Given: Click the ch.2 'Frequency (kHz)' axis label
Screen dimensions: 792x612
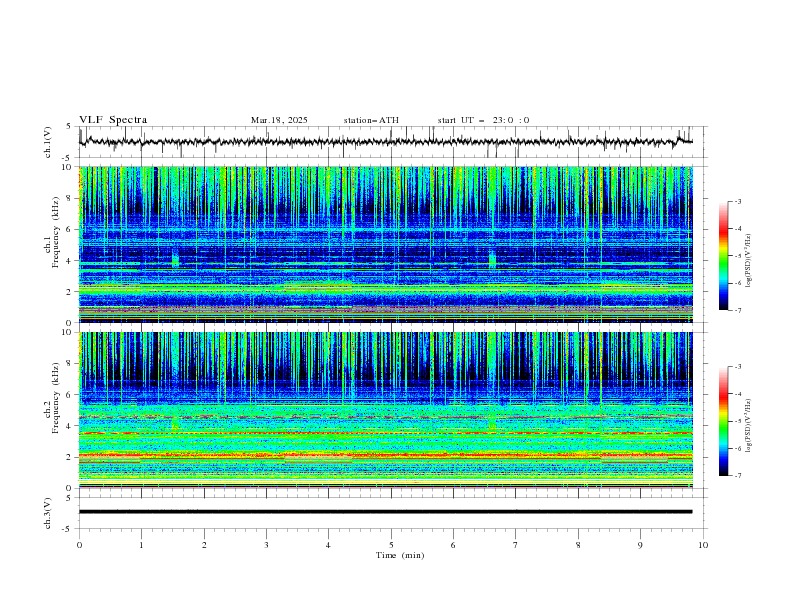Looking at the screenshot, I should [56, 398].
